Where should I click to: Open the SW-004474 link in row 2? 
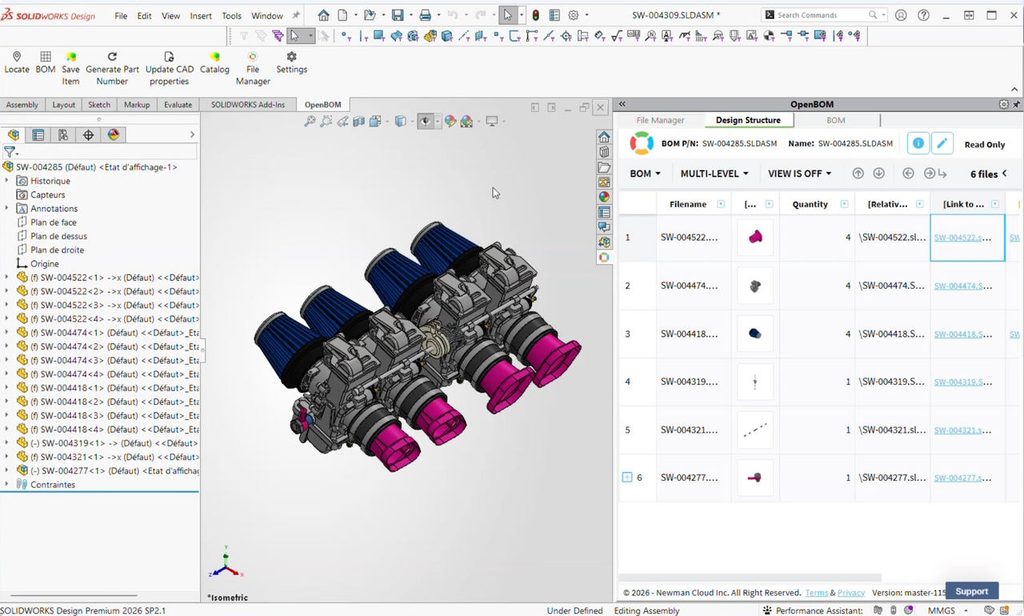pos(963,286)
